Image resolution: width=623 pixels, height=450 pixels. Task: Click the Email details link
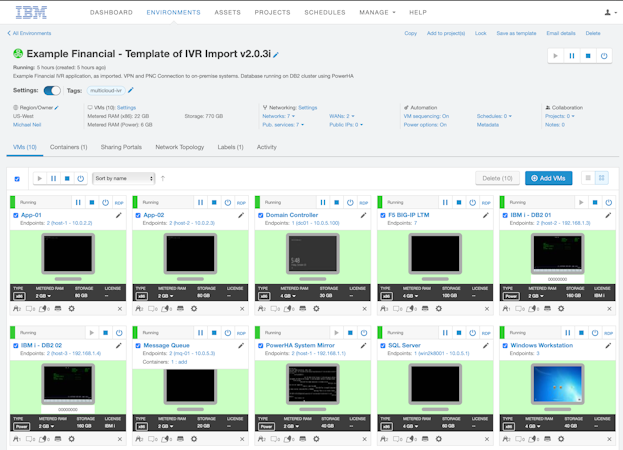coord(561,33)
